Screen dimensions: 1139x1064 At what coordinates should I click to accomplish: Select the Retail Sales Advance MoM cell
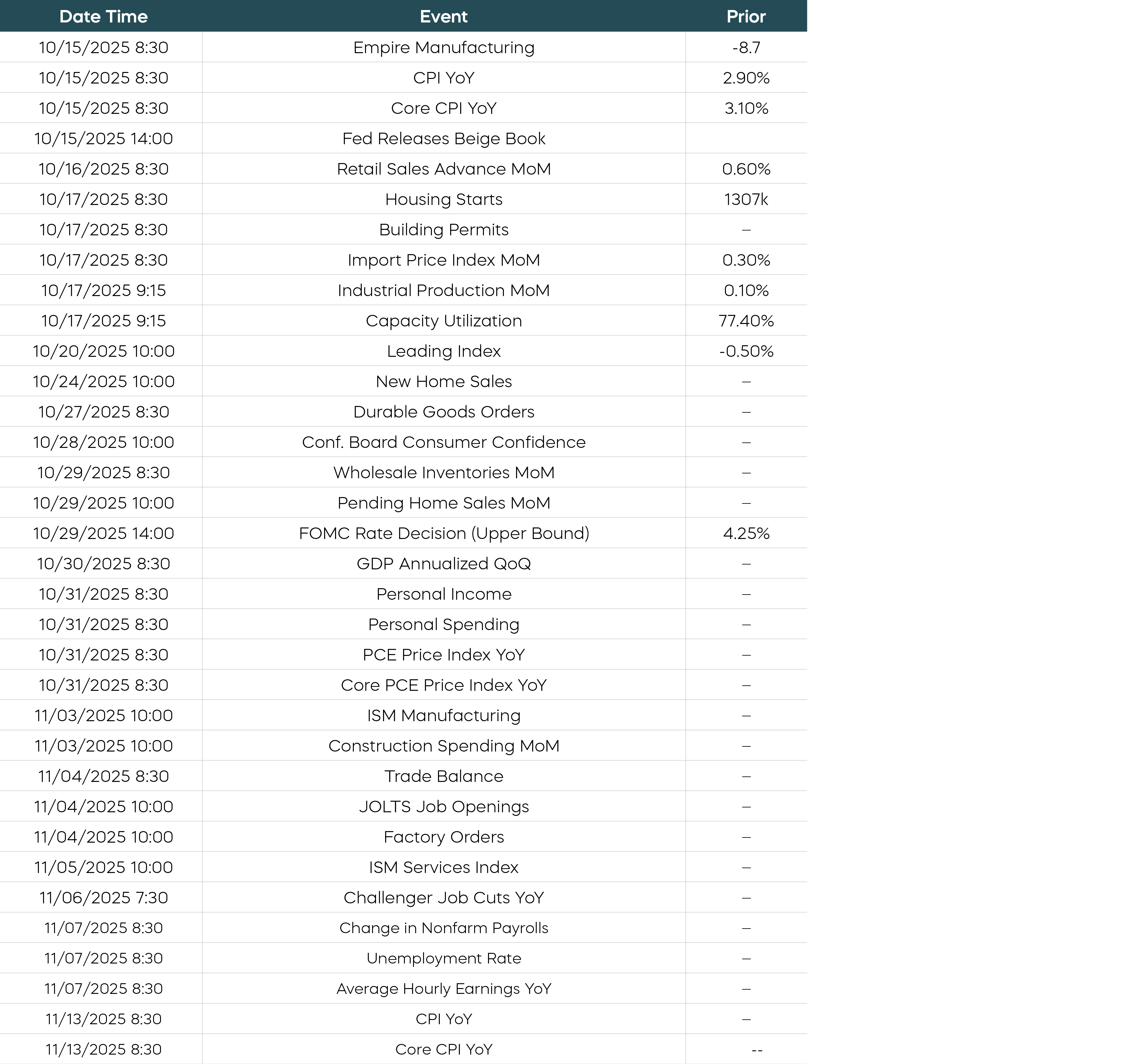pos(443,169)
